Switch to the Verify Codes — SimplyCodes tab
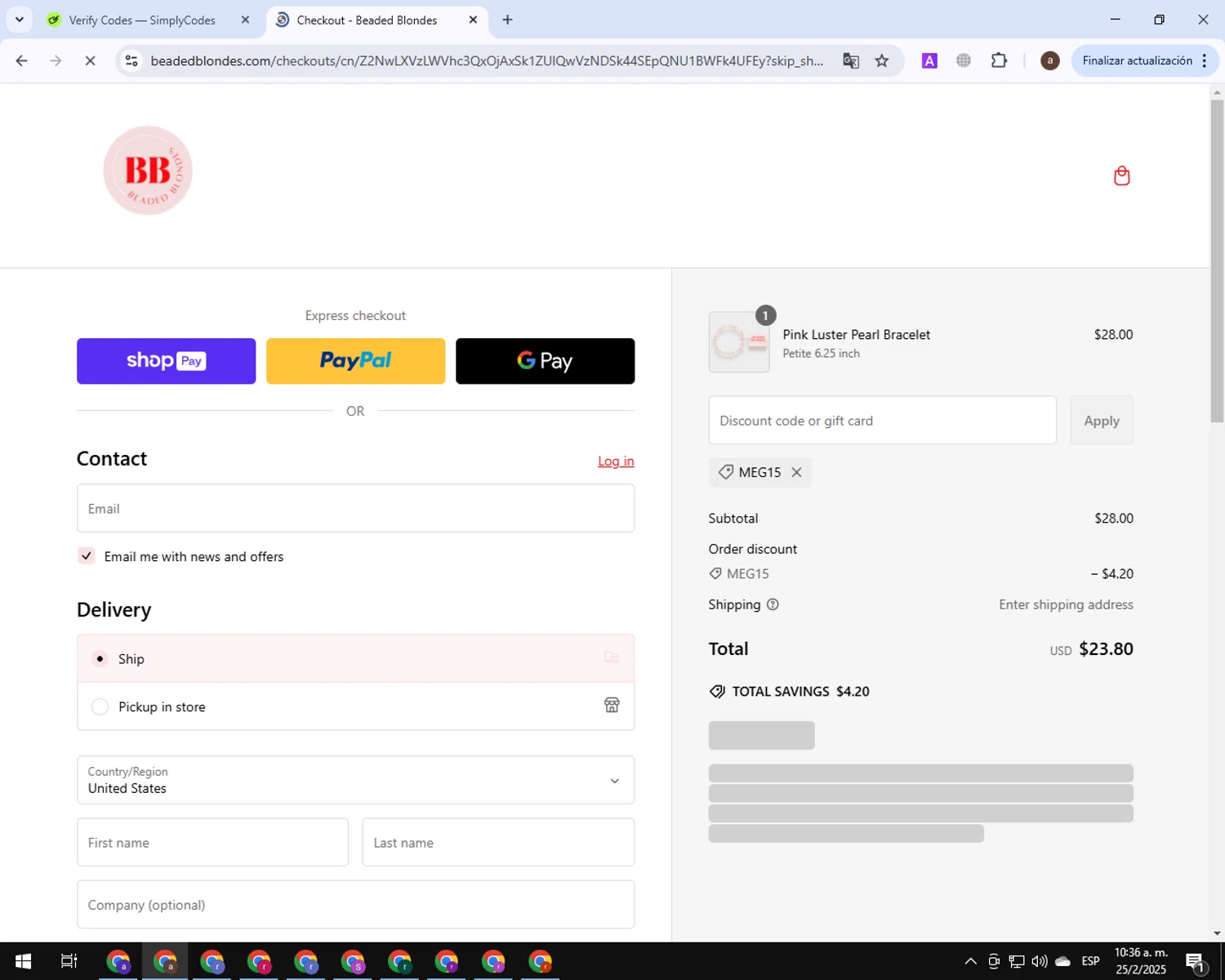 point(141,20)
